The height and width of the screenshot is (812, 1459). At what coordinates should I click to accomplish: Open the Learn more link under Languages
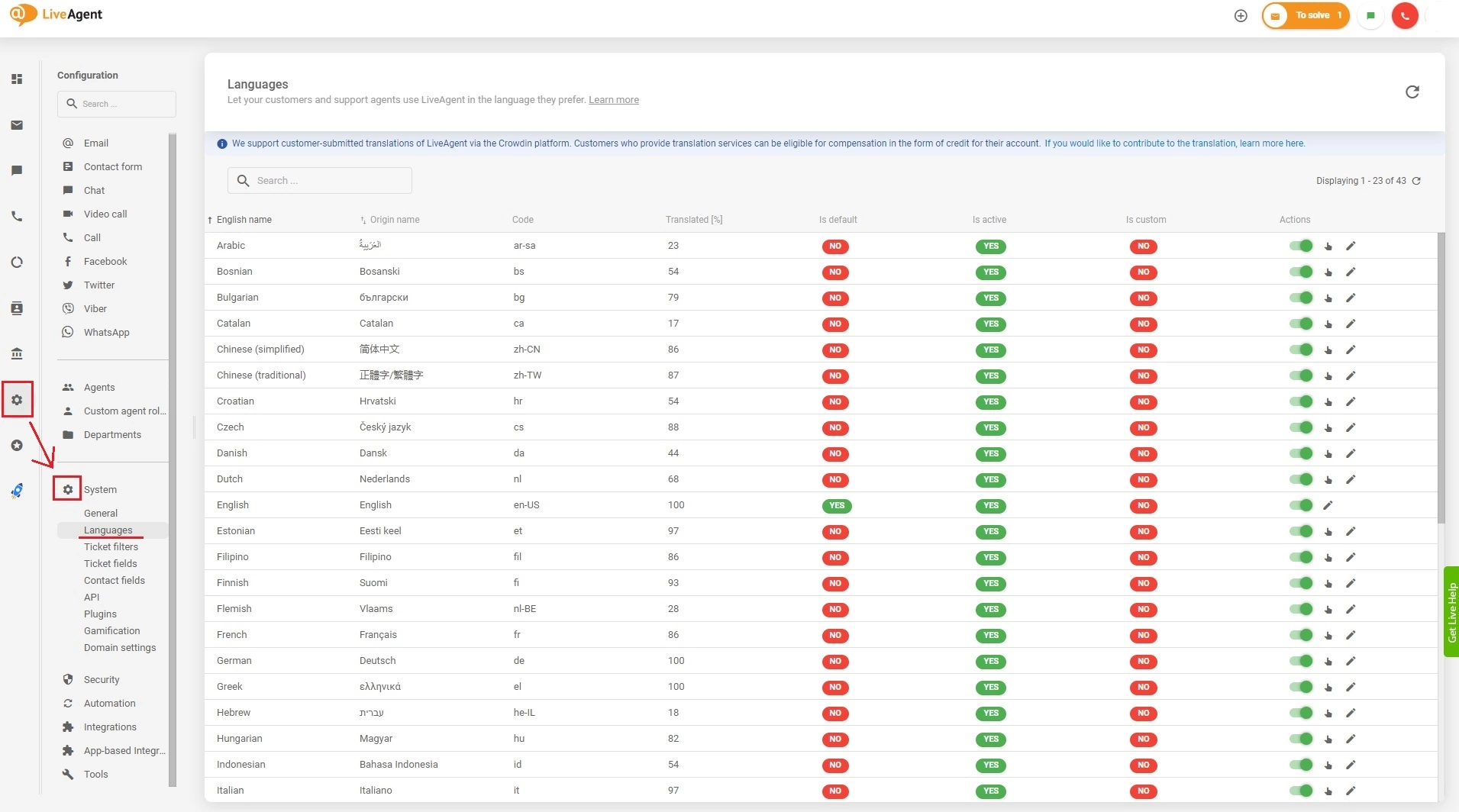click(613, 100)
